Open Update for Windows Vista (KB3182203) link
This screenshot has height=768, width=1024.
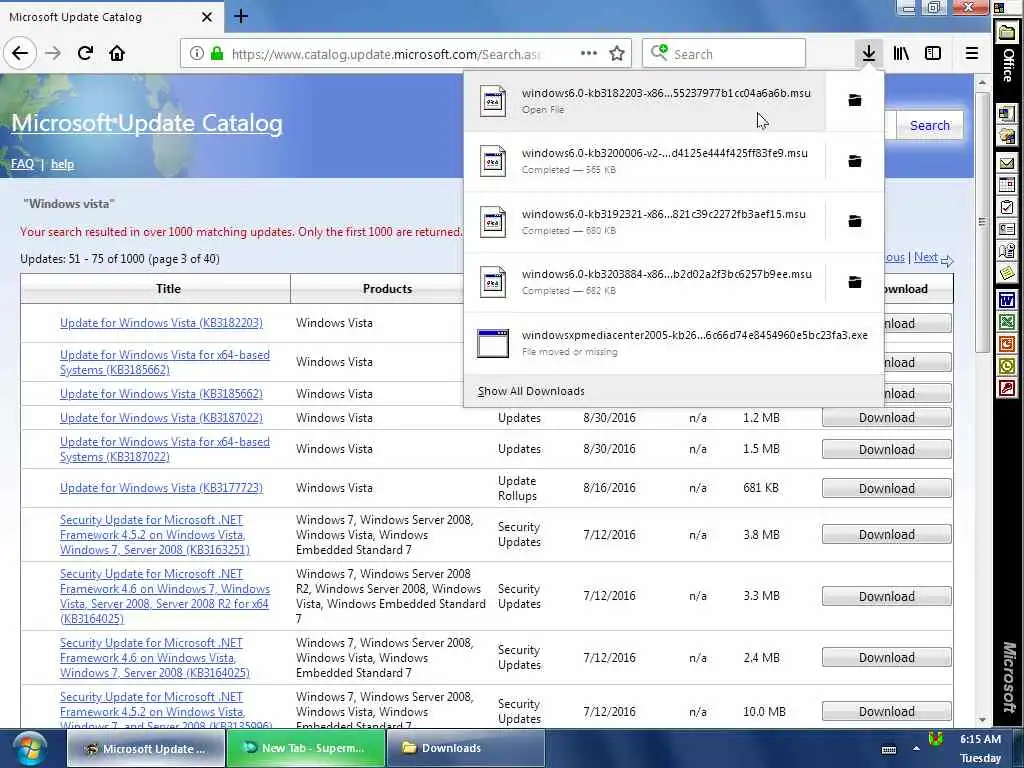tap(161, 323)
